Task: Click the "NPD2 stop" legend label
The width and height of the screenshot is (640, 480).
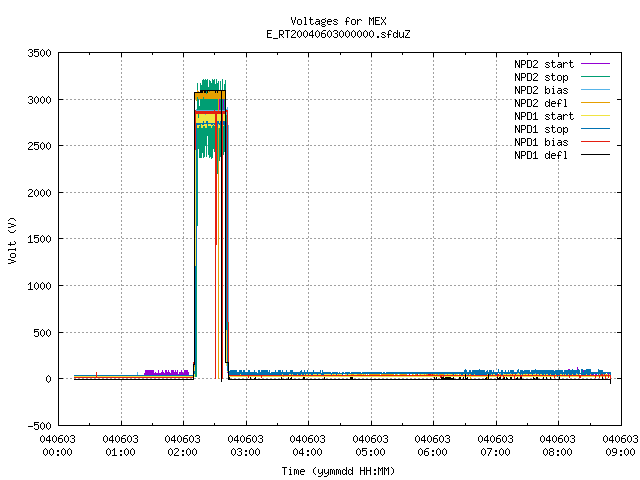Action: pos(541,77)
